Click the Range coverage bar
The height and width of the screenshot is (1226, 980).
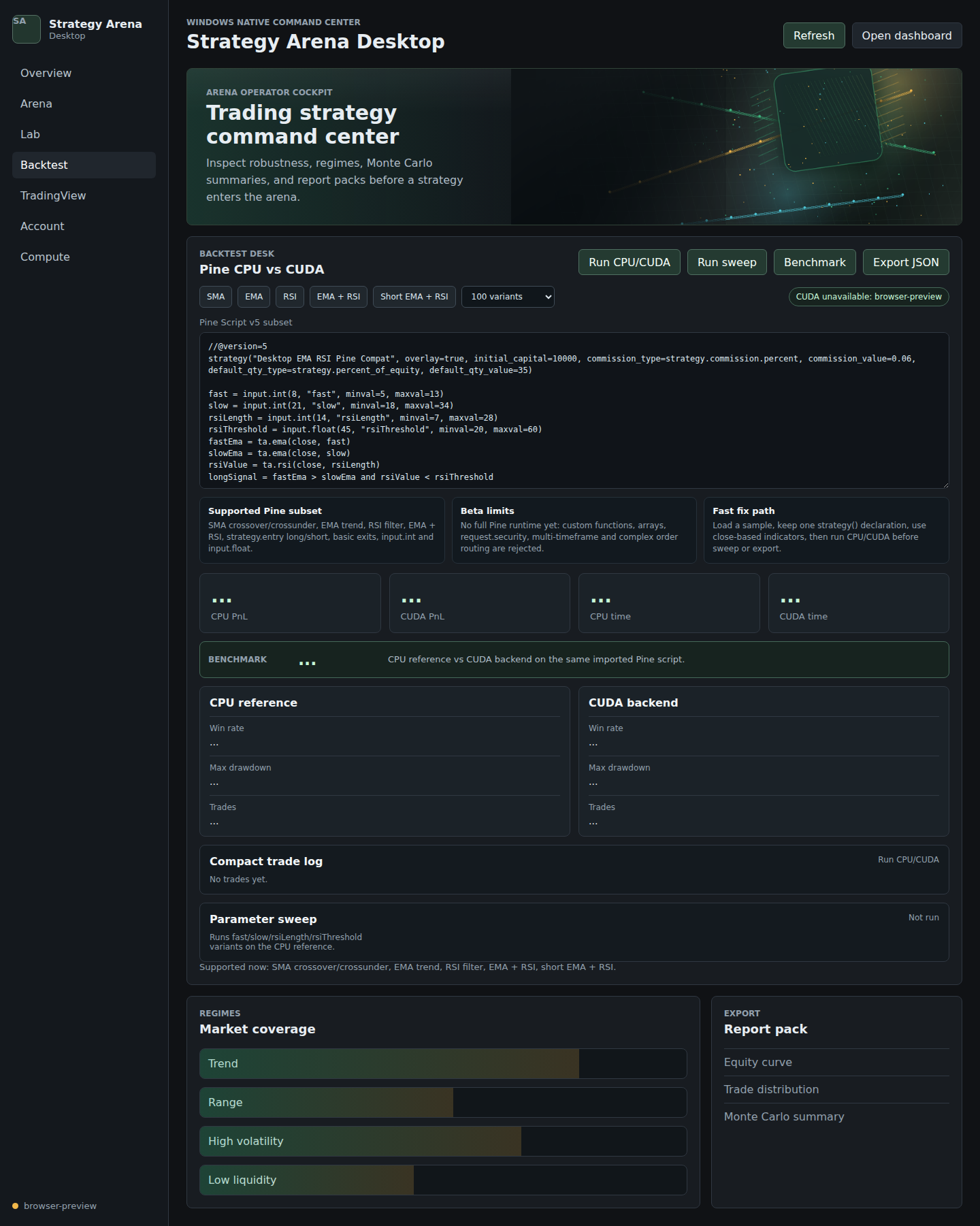[443, 1102]
